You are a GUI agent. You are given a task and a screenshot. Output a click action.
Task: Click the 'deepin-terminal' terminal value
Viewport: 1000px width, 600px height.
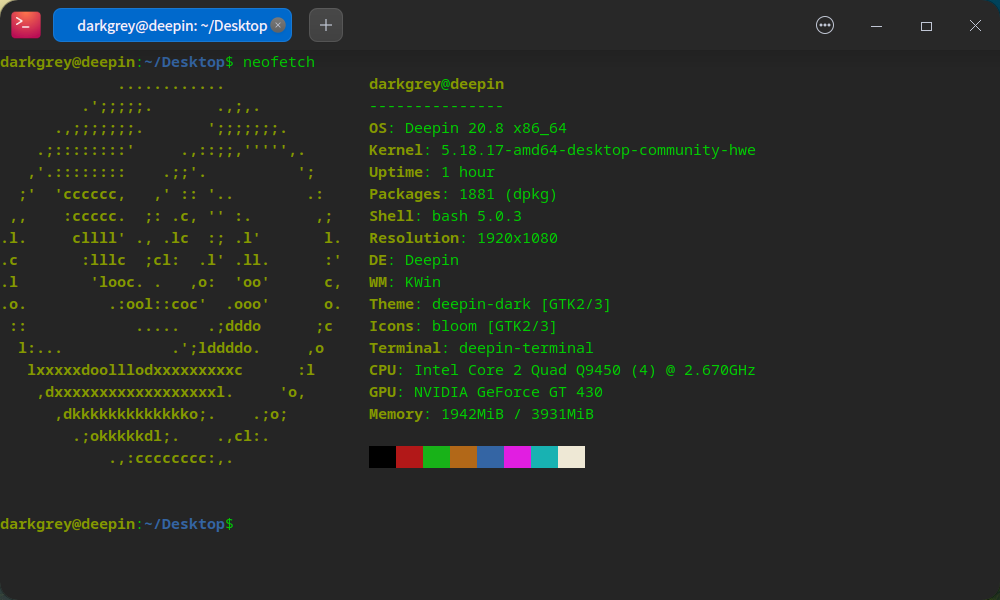526,348
